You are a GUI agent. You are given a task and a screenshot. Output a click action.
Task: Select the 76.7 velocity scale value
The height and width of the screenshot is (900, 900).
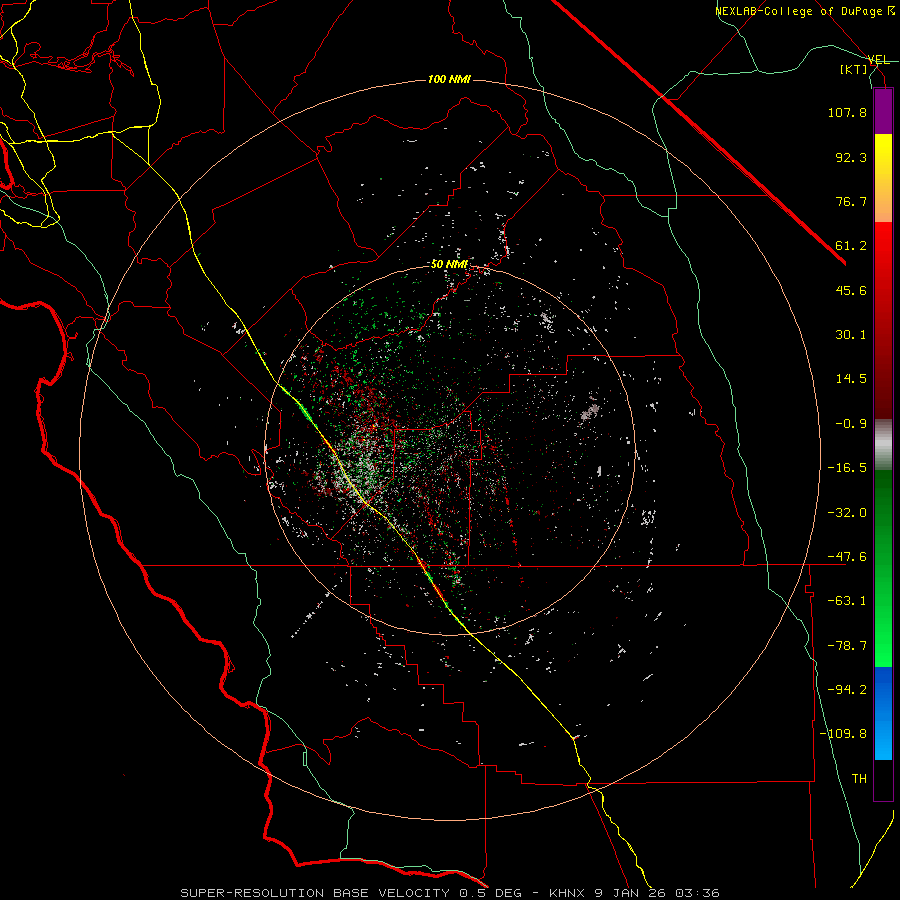(851, 201)
